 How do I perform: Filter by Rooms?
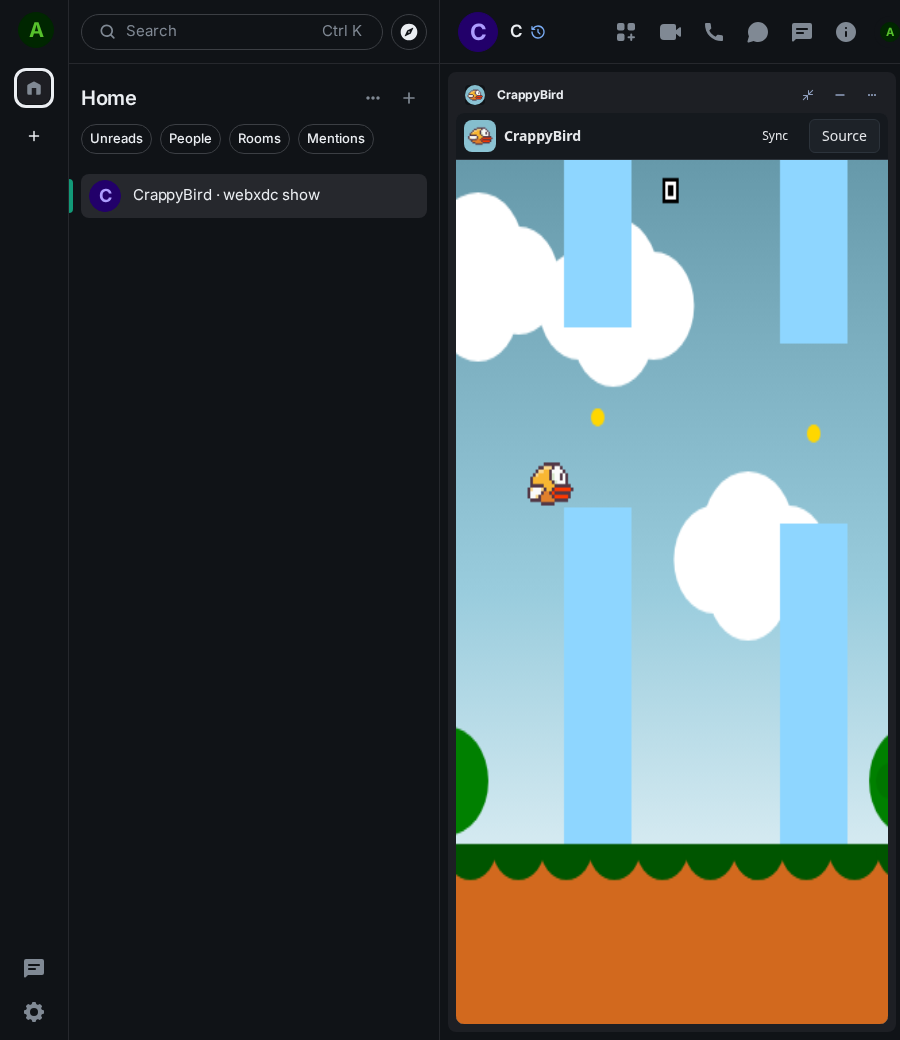coord(259,139)
